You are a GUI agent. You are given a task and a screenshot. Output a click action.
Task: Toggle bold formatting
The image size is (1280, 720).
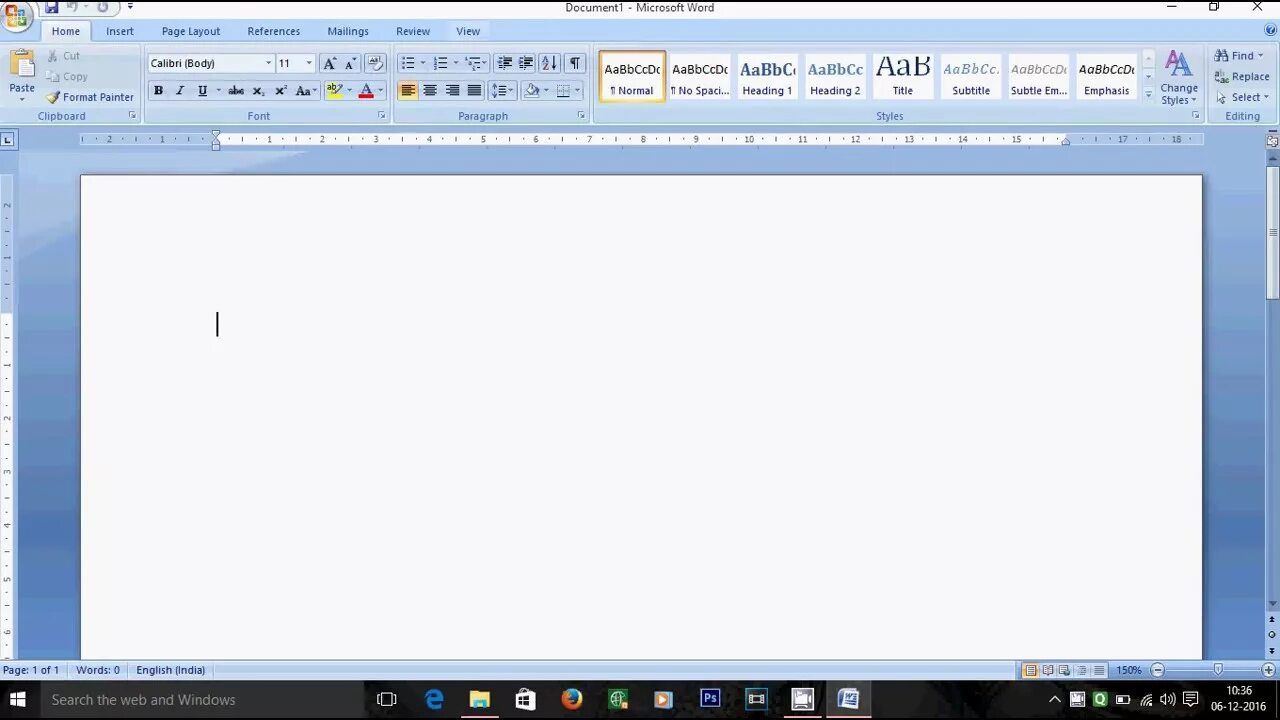point(158,91)
